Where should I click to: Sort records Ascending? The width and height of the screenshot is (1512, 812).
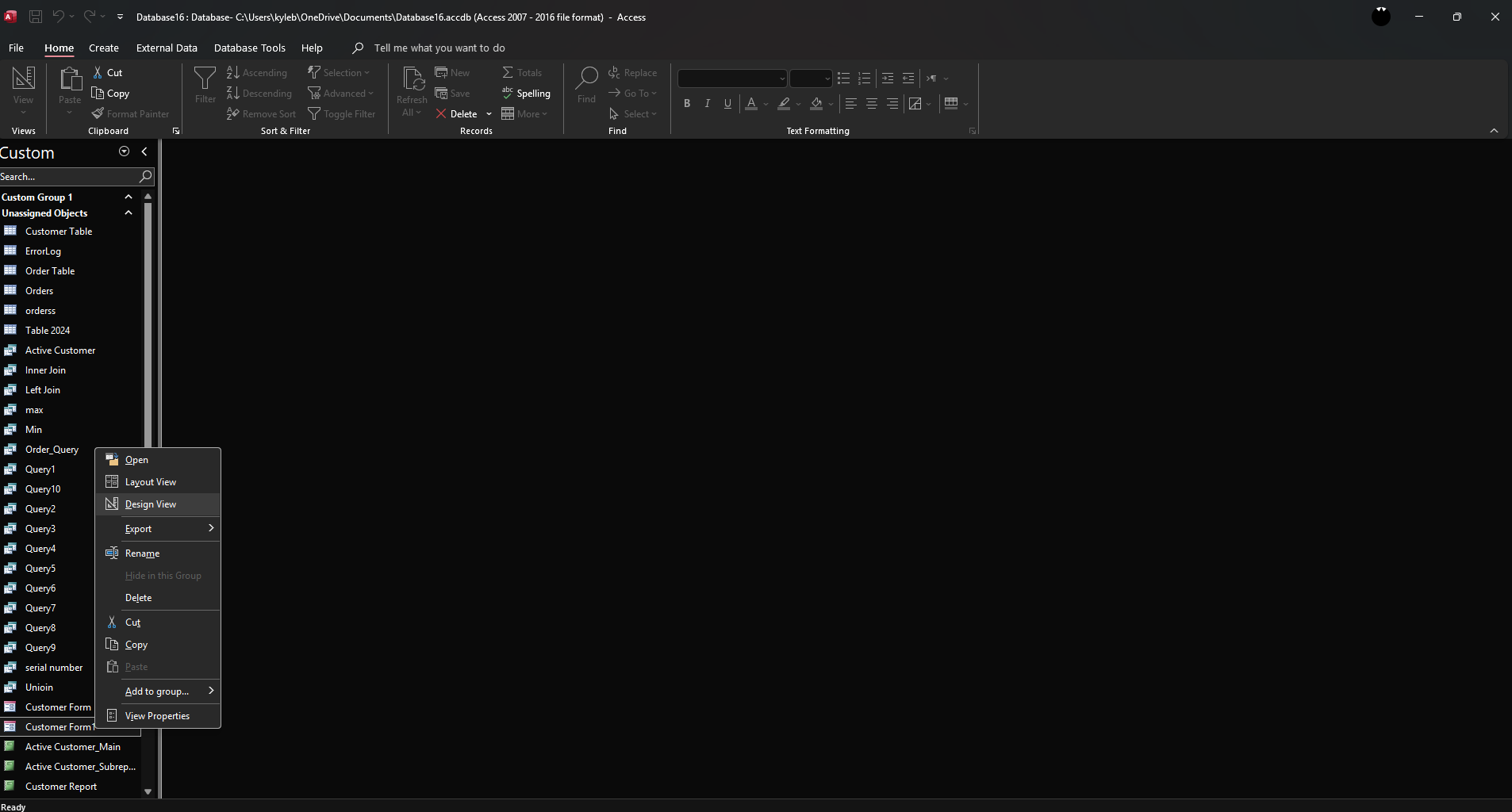coord(257,72)
